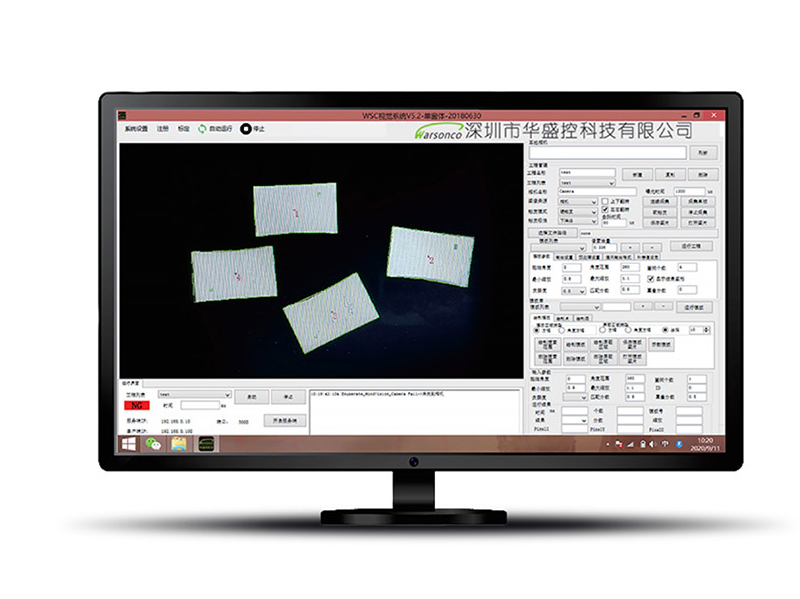Screen dimensions: 800x599
Task: Expand the empty result dropdown above PixelX
Action: [x=574, y=420]
